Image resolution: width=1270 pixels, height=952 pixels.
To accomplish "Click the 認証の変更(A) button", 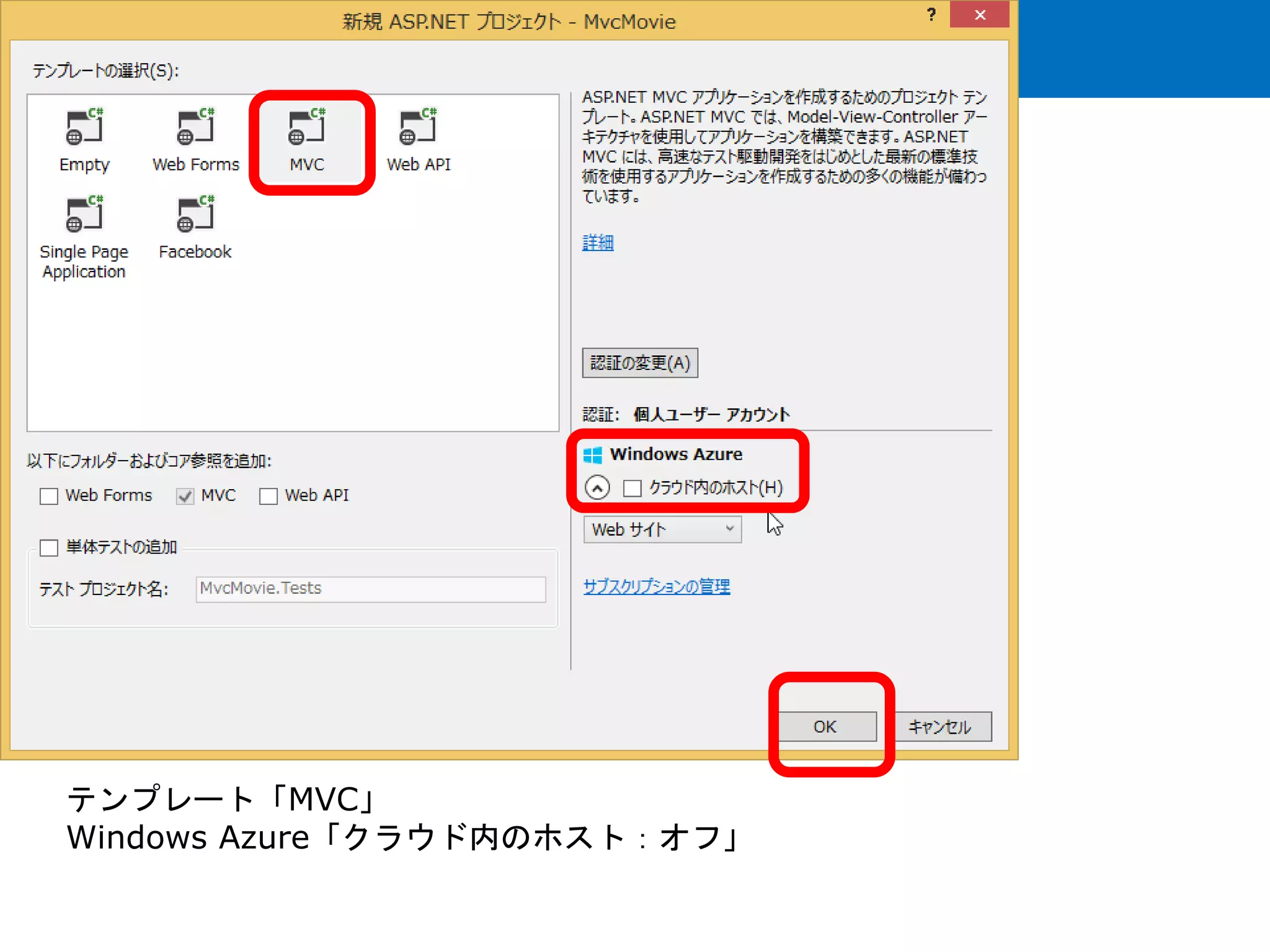I will (x=640, y=363).
